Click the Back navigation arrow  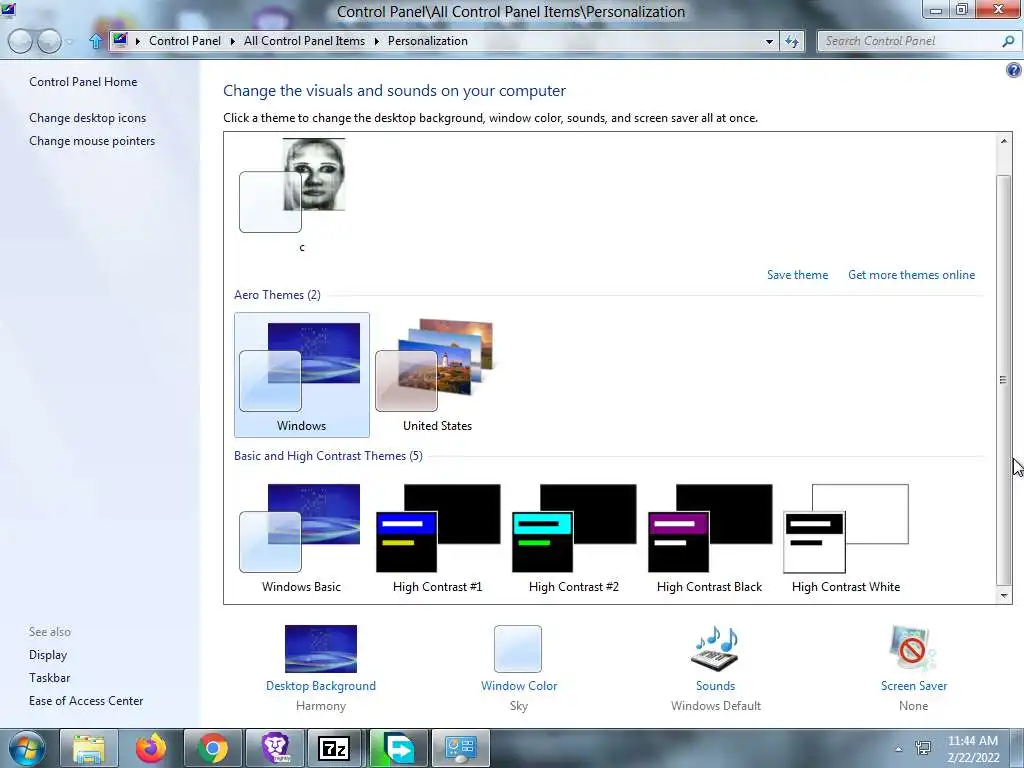20,41
